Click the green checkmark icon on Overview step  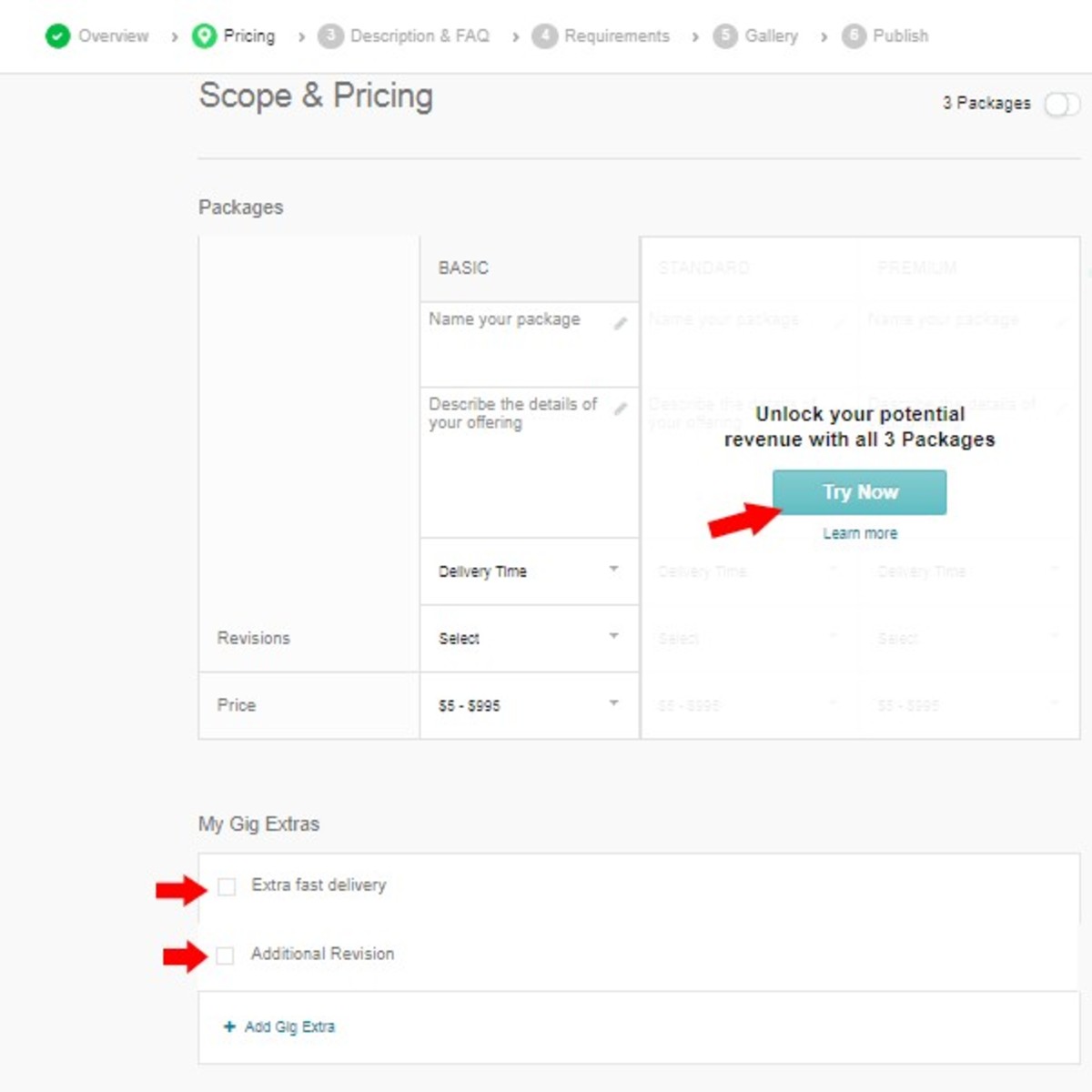tap(59, 36)
